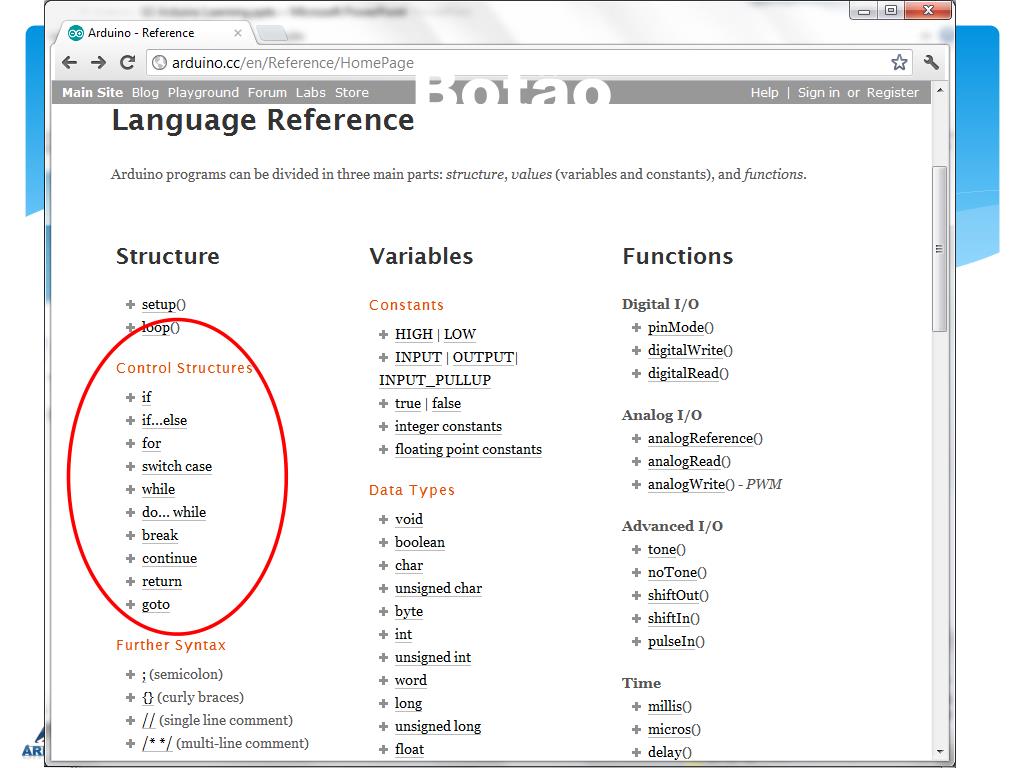Open the switch case reference

click(x=177, y=466)
